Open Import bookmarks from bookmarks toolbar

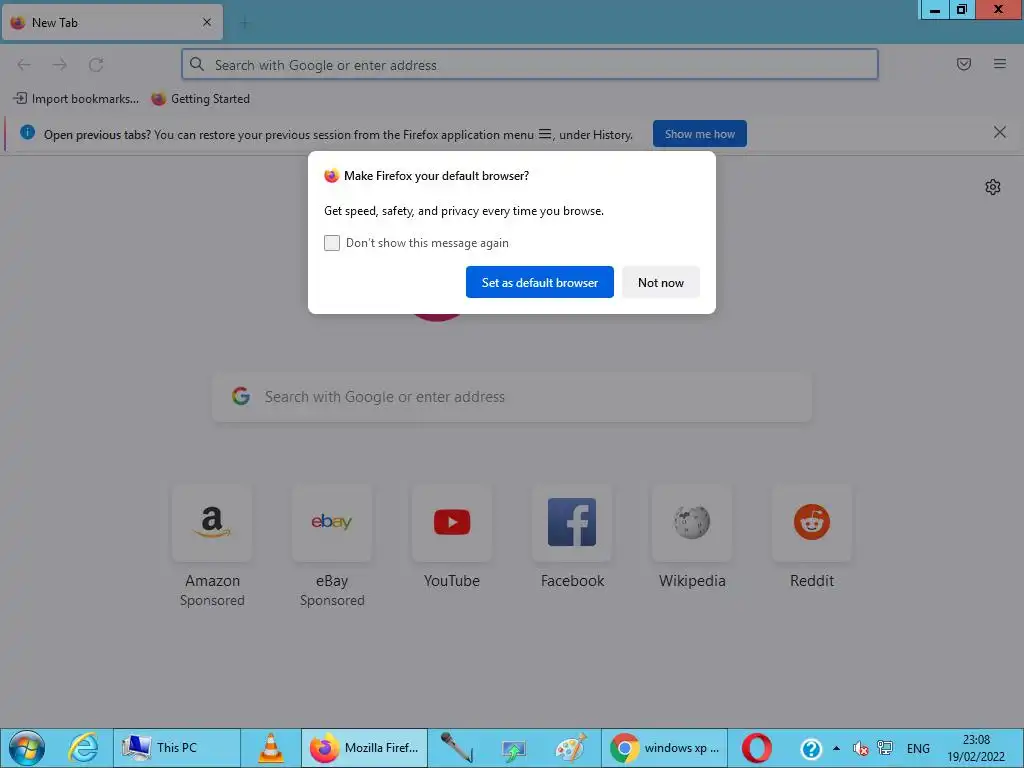(x=76, y=99)
